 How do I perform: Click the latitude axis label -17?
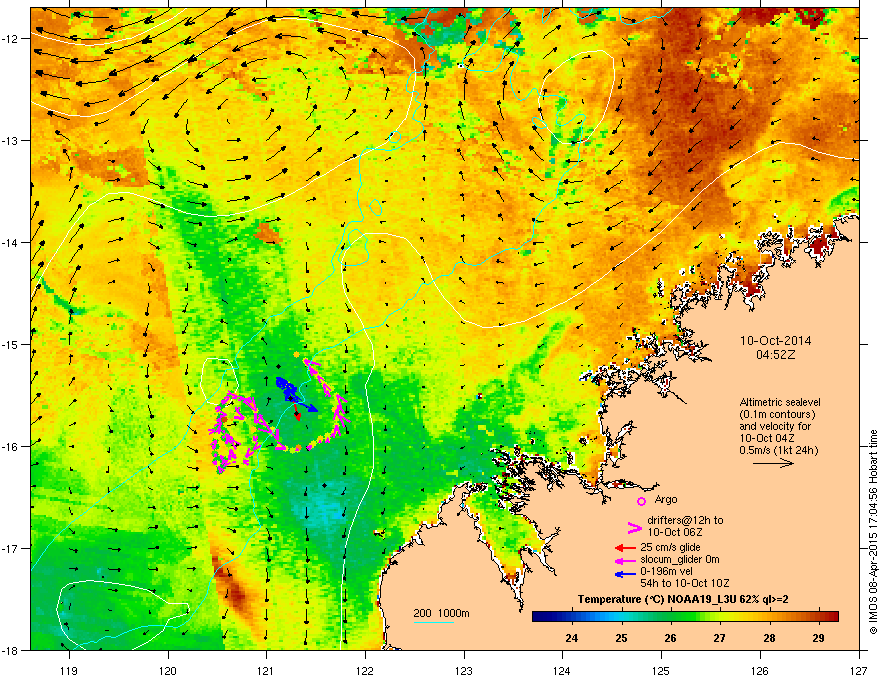click(x=10, y=549)
